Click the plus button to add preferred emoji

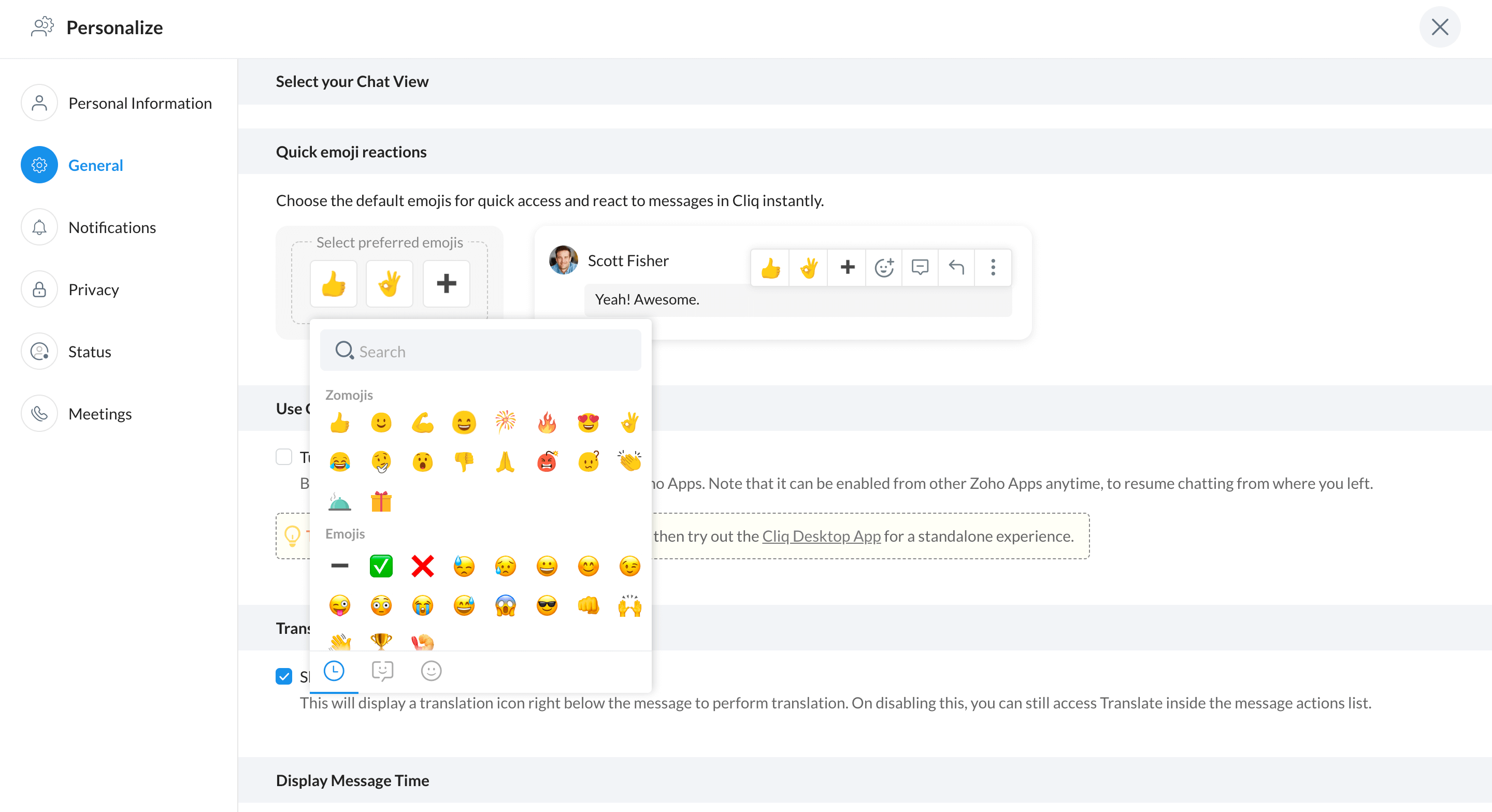446,284
